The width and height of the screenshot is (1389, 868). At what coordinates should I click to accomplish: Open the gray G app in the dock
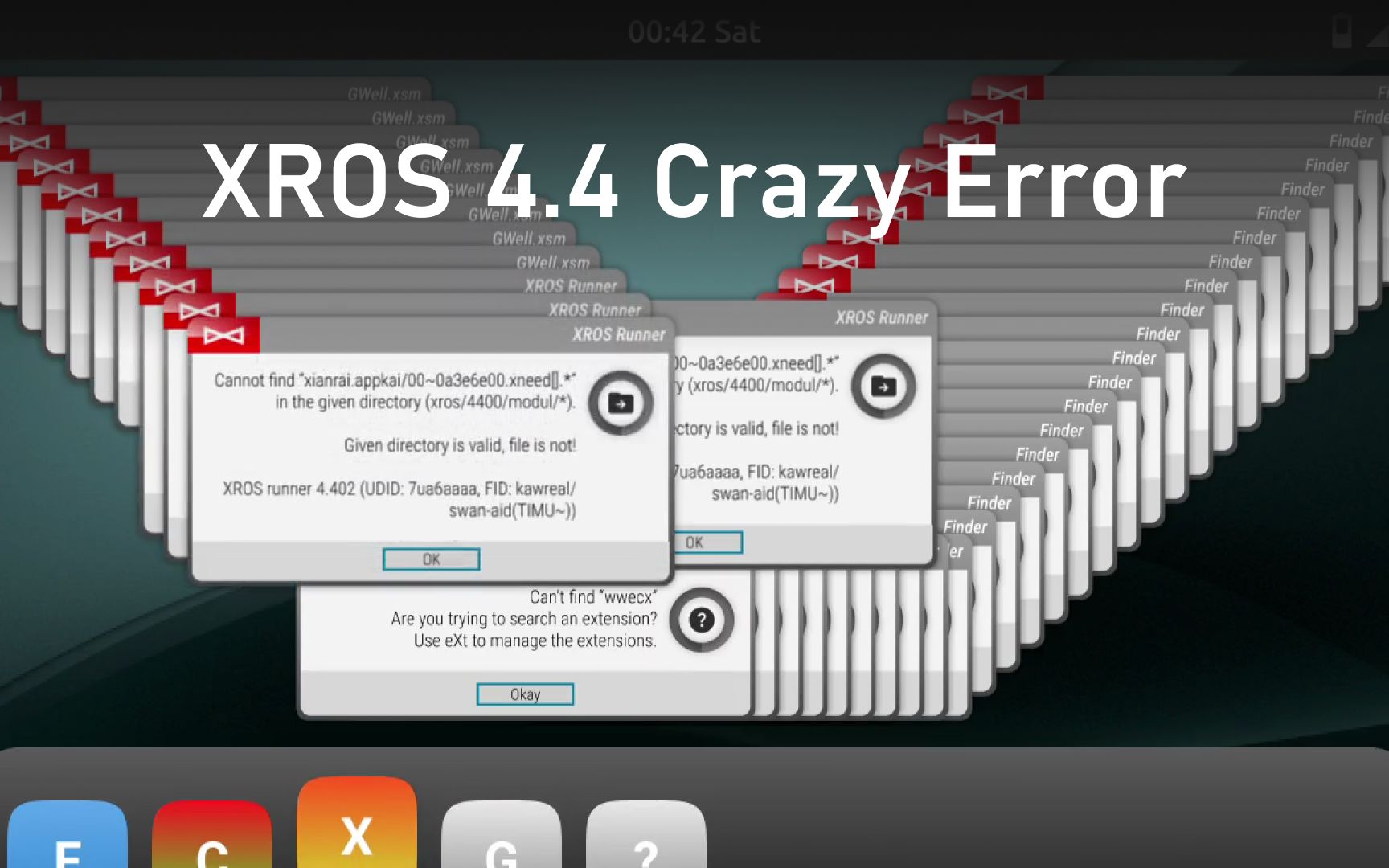coord(502,834)
